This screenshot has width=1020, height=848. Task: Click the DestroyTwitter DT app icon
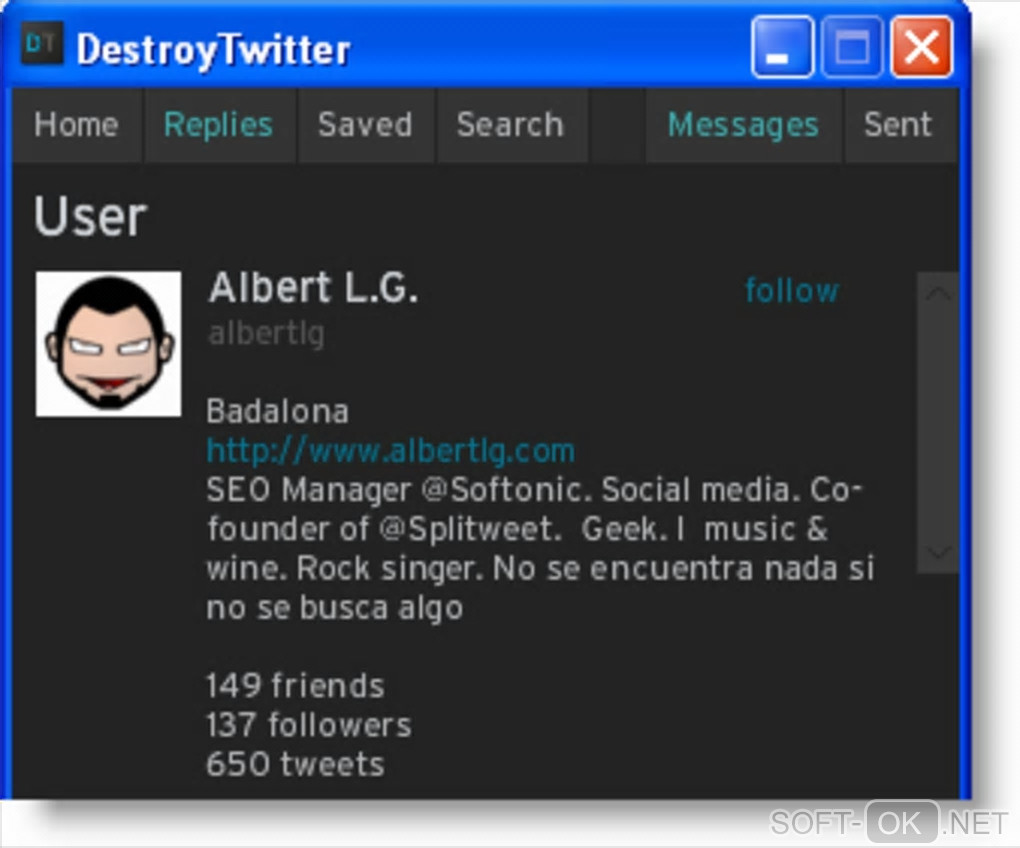pyautogui.click(x=42, y=44)
